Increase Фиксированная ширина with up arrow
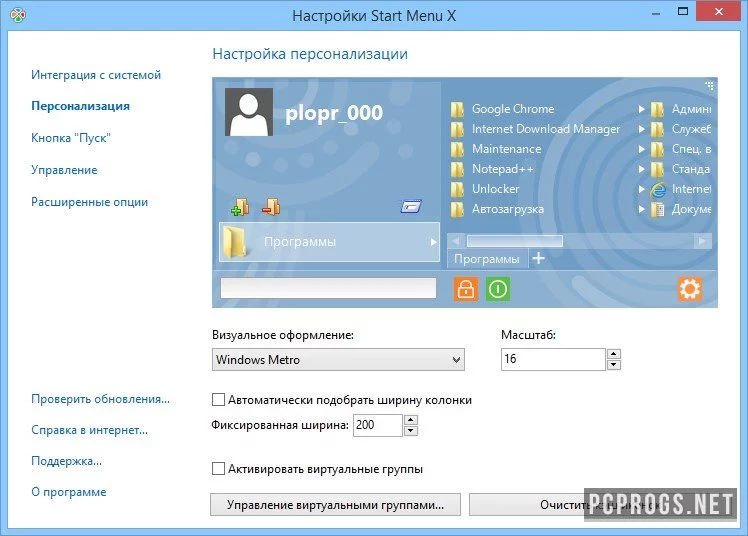 click(411, 420)
